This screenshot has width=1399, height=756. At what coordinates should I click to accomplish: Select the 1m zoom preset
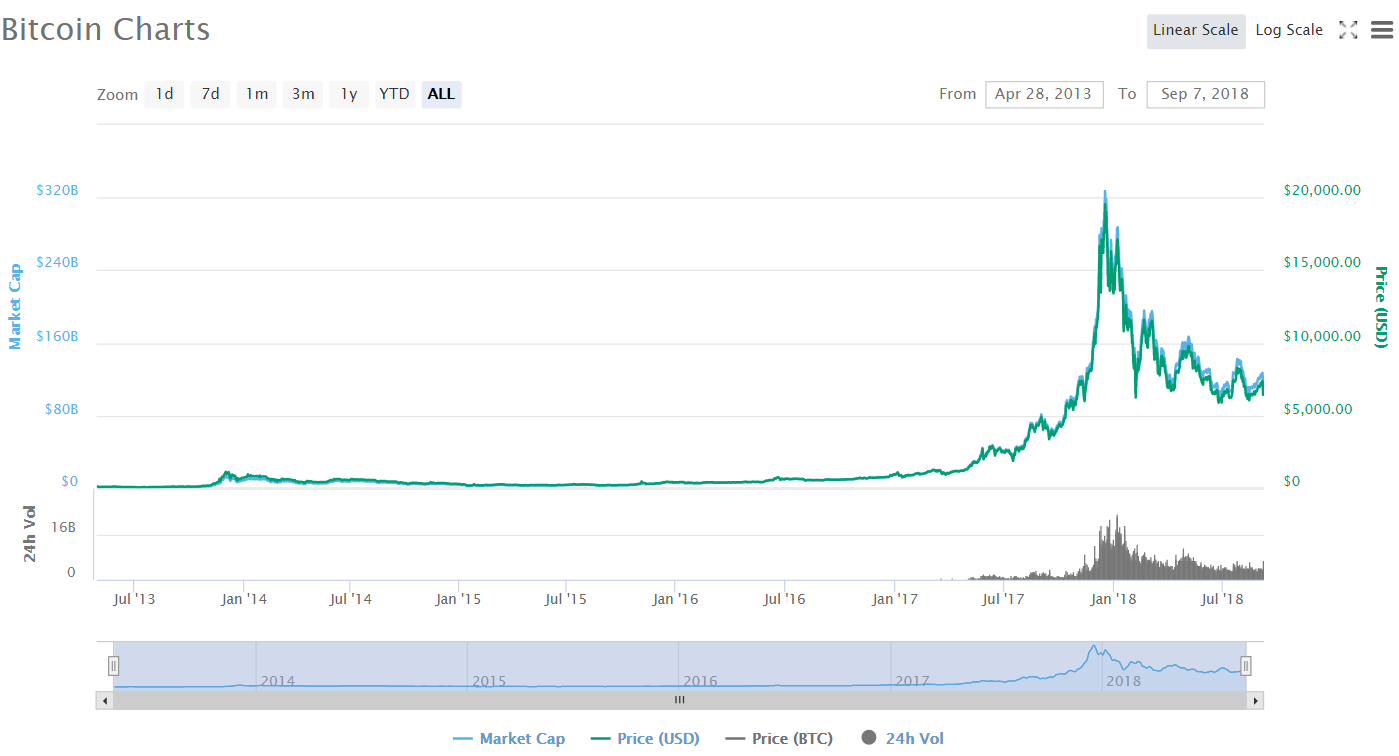click(x=256, y=93)
